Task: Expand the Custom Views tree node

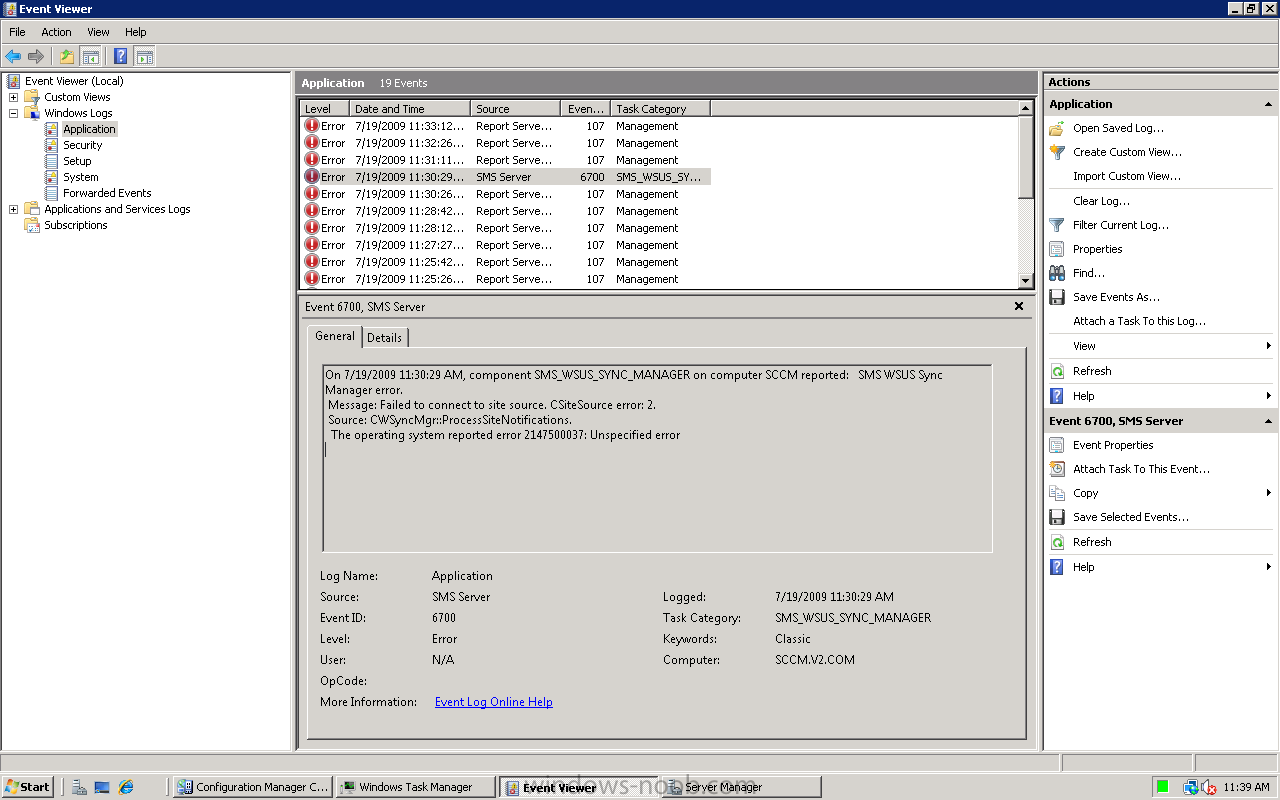Action: coord(13,97)
